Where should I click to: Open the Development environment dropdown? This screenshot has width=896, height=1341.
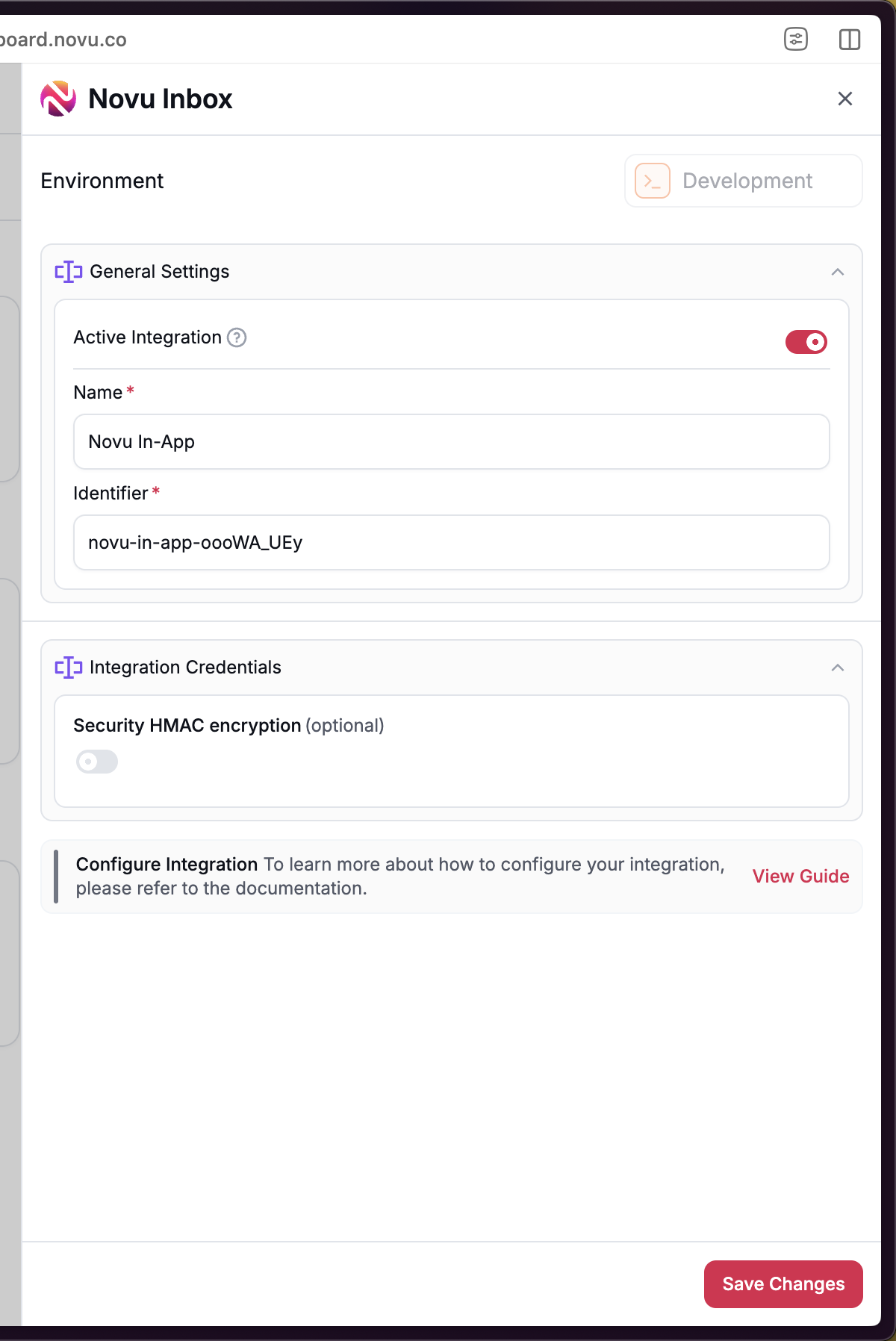743,181
